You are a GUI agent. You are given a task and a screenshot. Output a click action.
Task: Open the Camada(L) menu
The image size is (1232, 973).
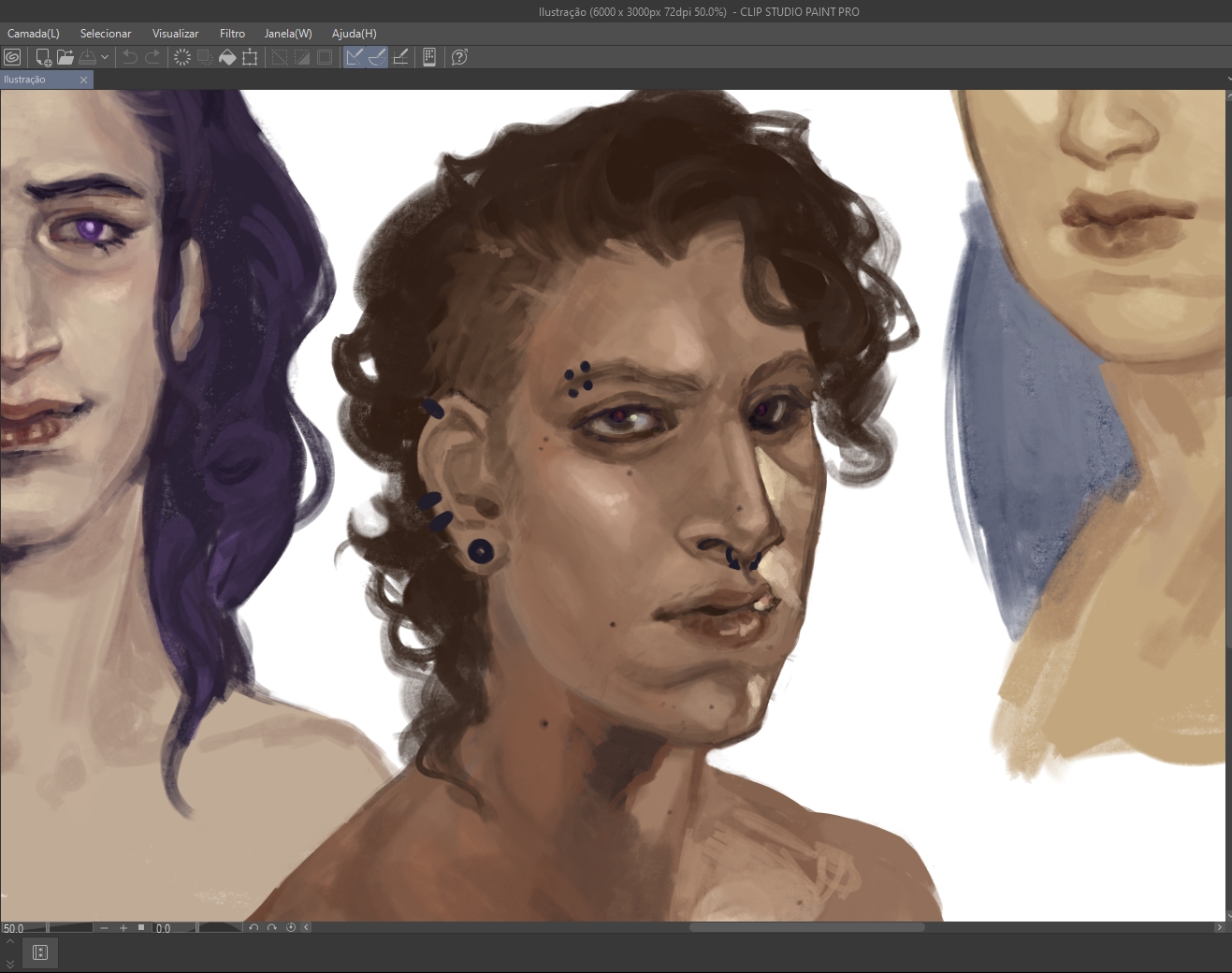click(x=34, y=34)
